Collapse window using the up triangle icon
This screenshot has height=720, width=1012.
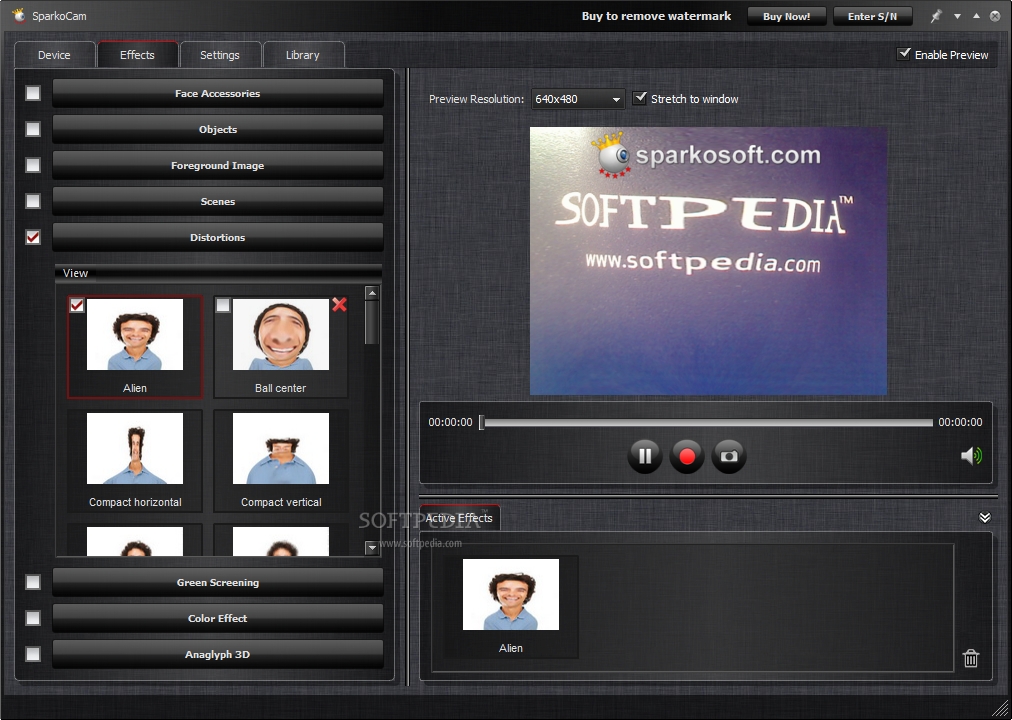point(977,15)
